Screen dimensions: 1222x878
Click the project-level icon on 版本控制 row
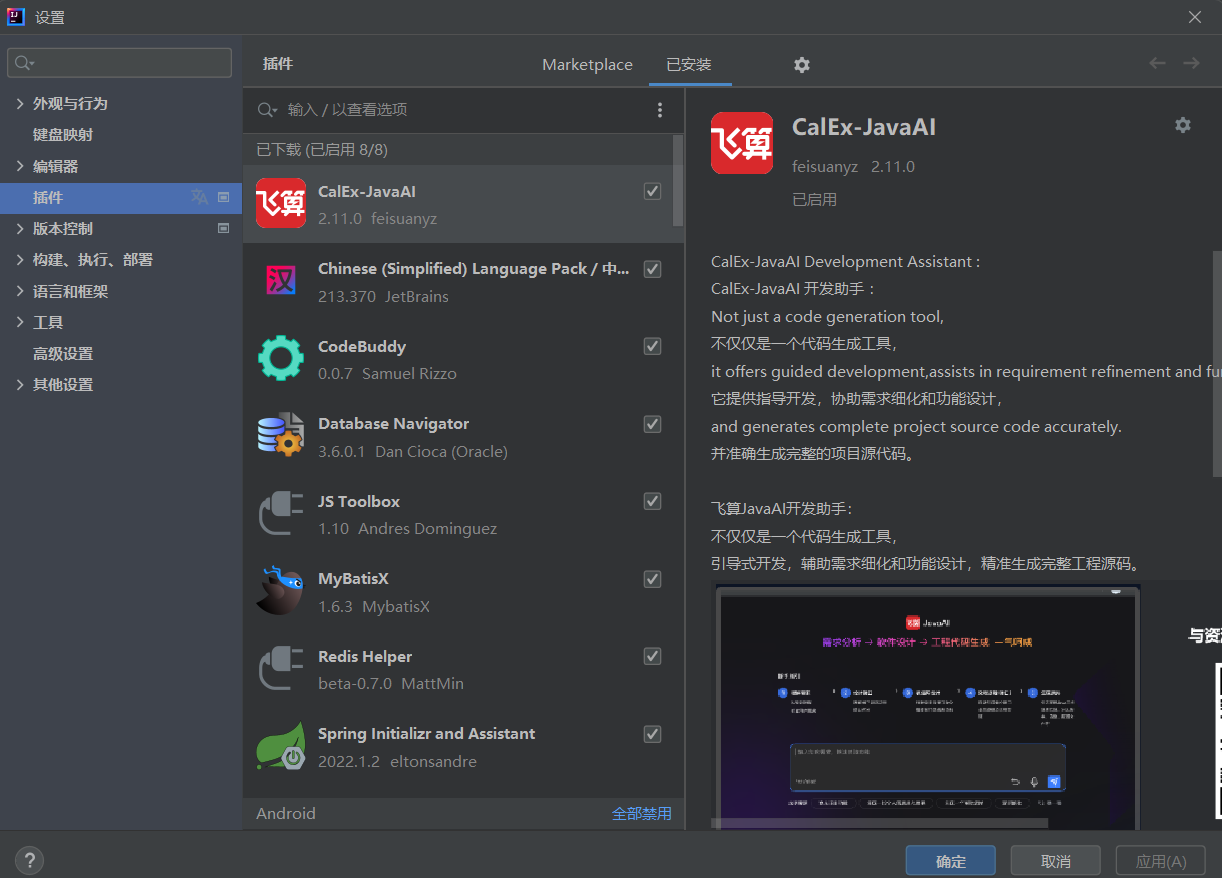click(223, 228)
